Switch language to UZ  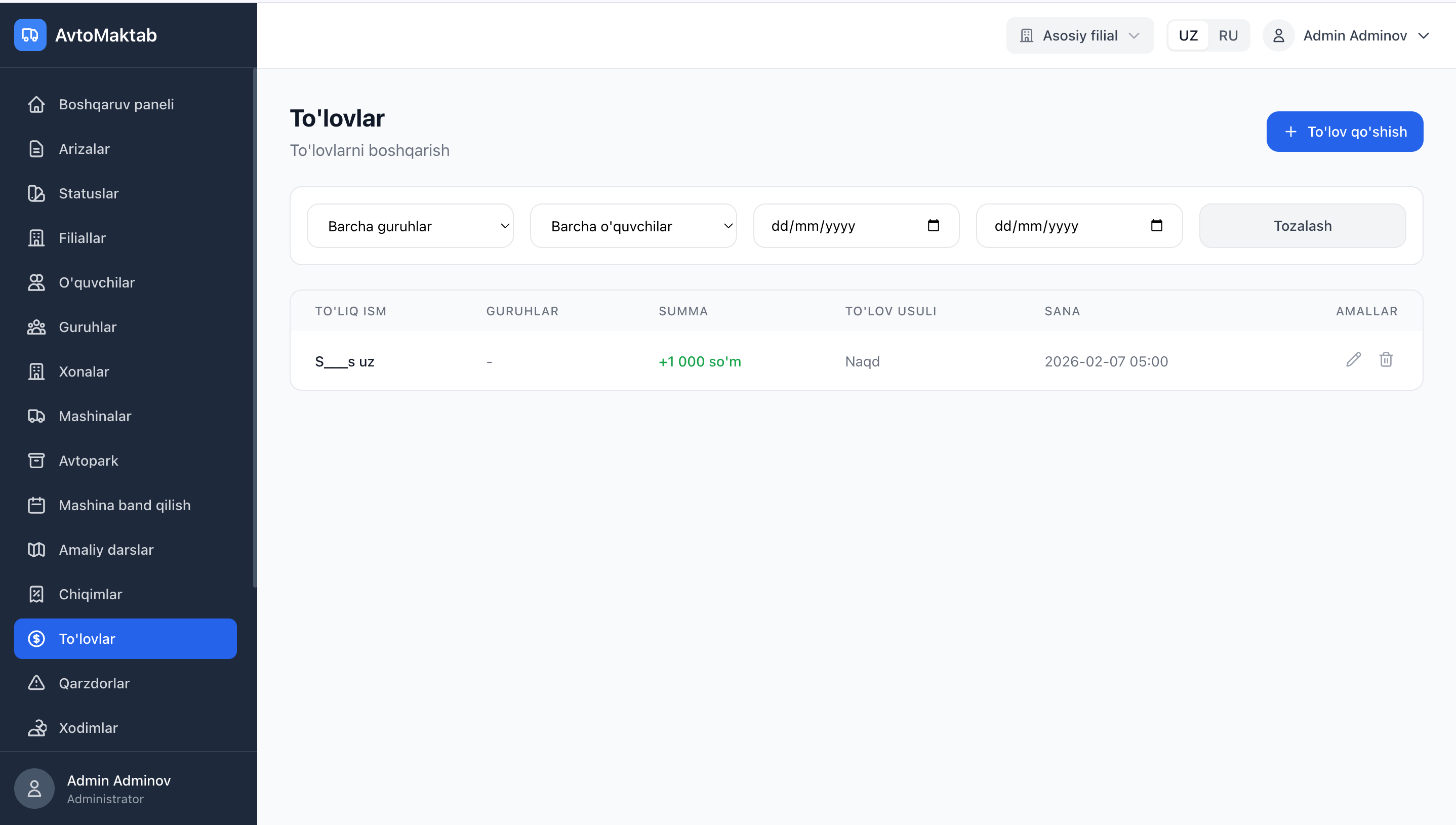click(x=1188, y=36)
